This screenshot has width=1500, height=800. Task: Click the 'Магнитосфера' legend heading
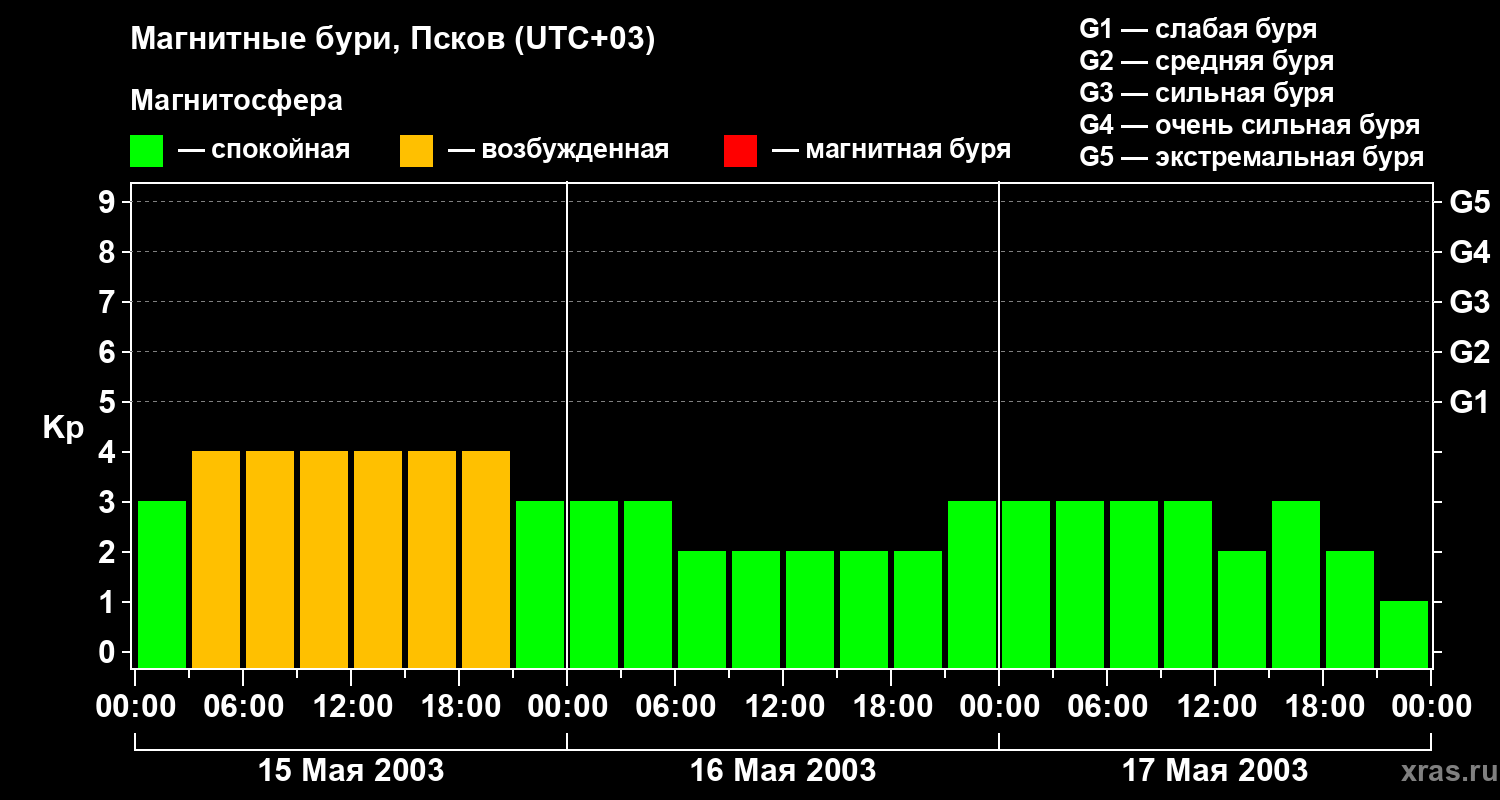236,101
